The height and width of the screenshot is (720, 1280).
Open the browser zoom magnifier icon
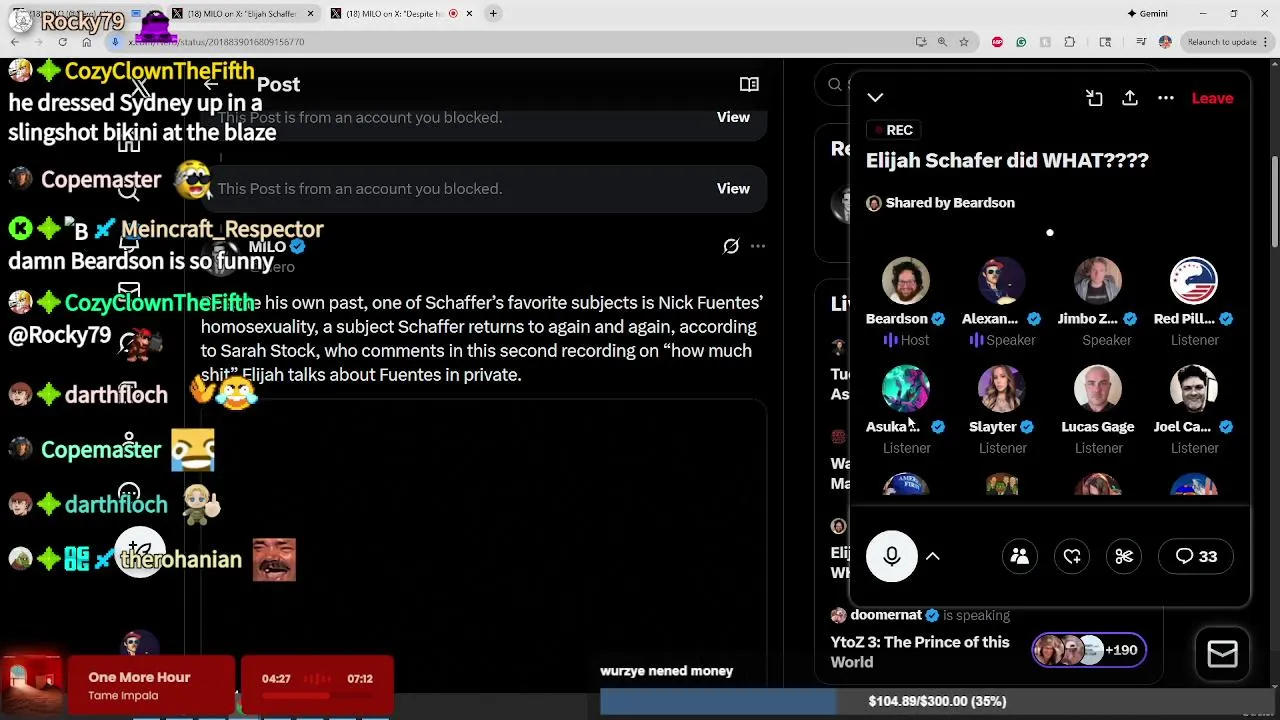[x=942, y=42]
